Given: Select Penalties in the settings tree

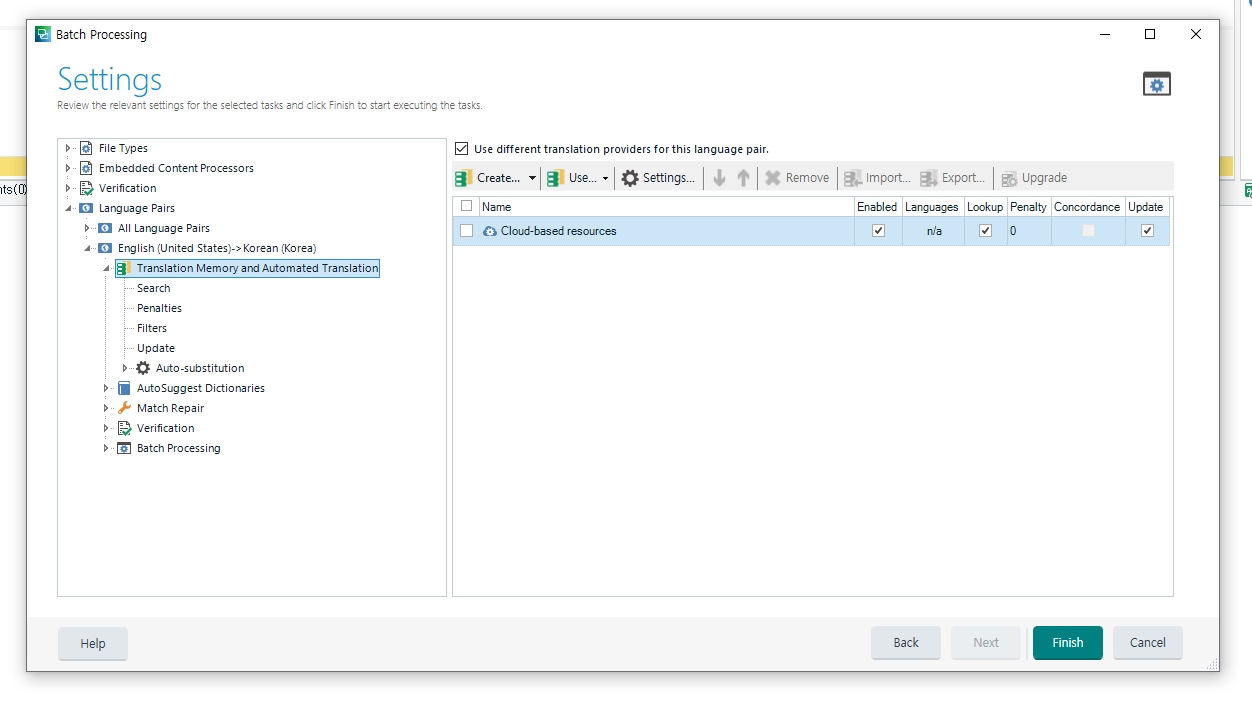Looking at the screenshot, I should click(x=159, y=308).
